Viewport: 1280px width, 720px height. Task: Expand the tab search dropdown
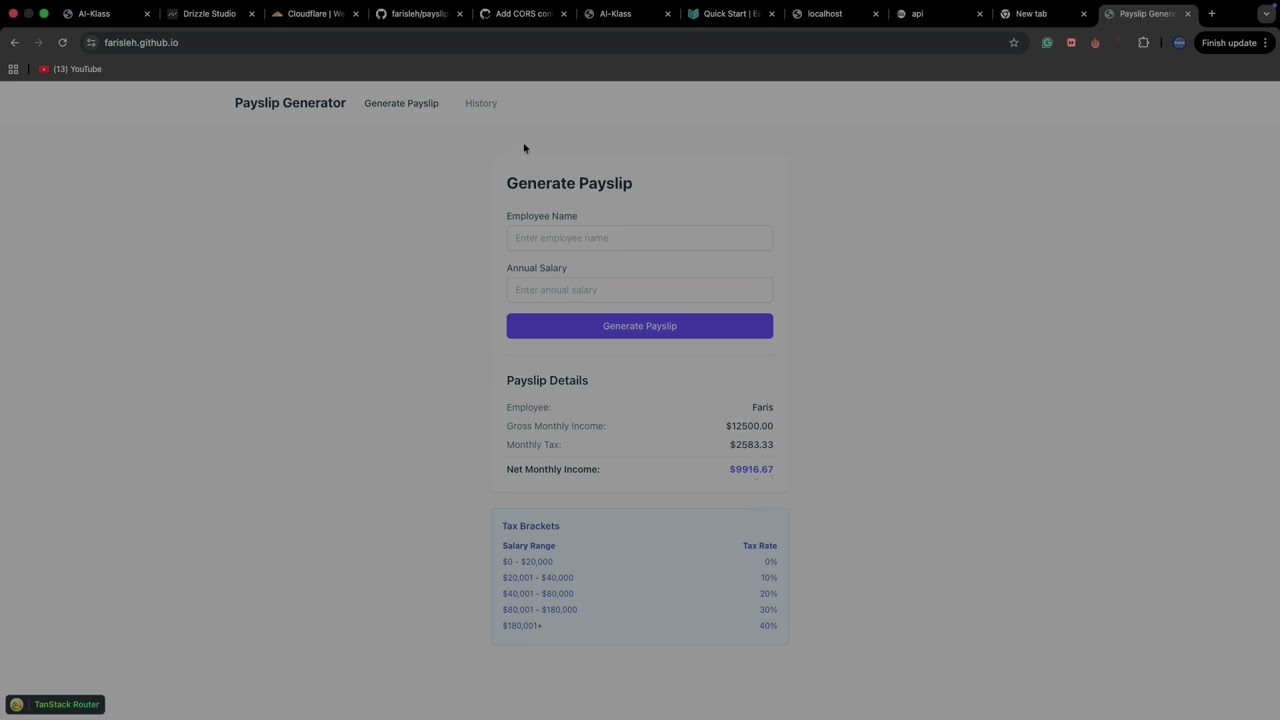coord(1265,14)
